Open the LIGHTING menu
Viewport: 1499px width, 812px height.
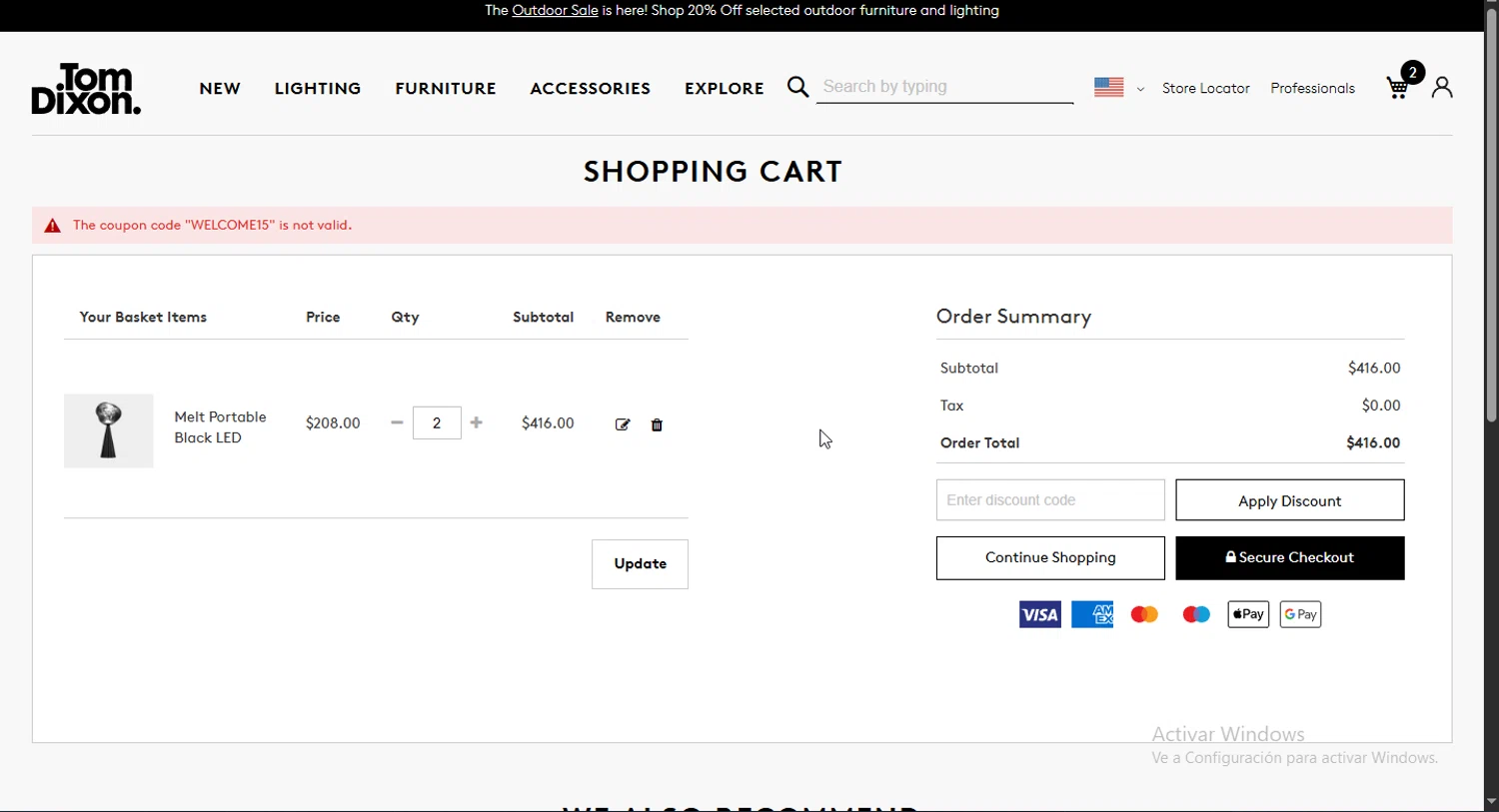coord(318,88)
